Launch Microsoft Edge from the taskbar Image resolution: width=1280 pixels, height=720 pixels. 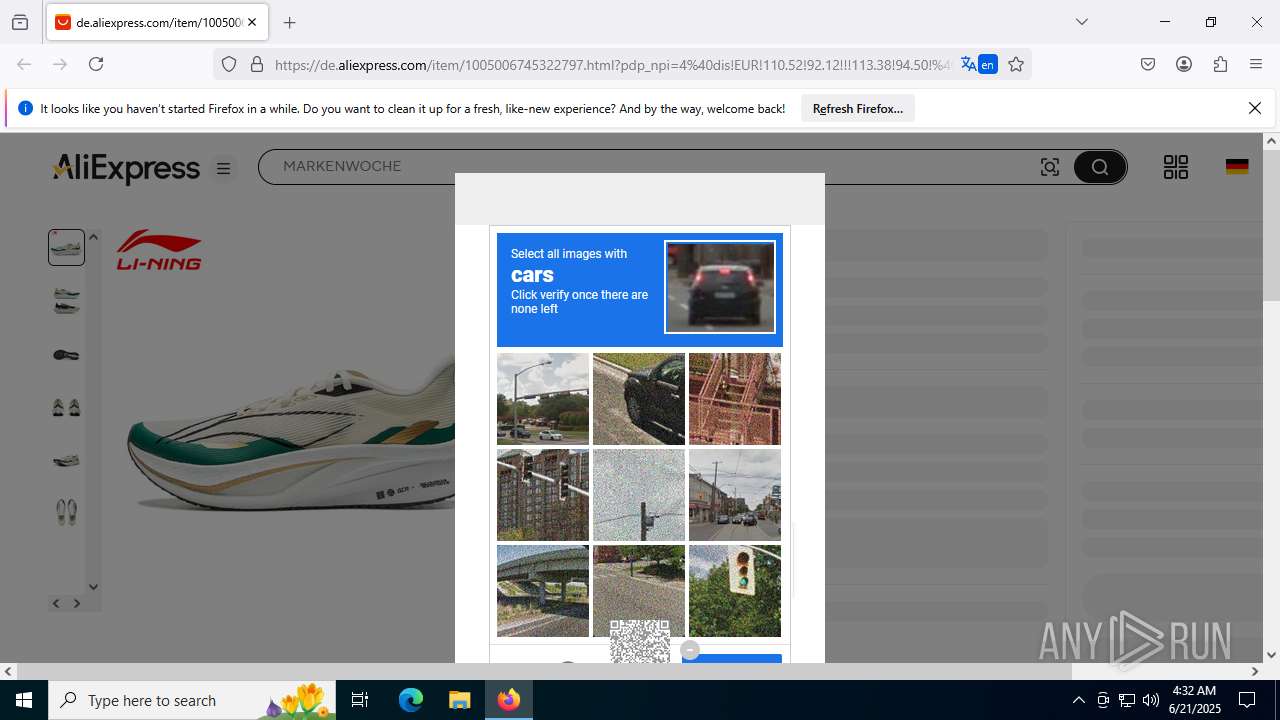pyautogui.click(x=411, y=700)
